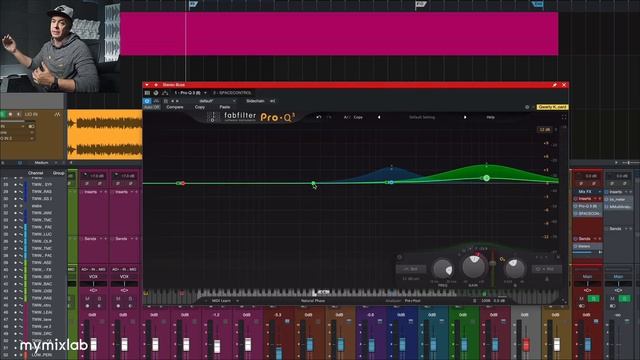Toggle Pro-Q full screen mode icon
This screenshot has height=360, width=640.
pos(564,117)
